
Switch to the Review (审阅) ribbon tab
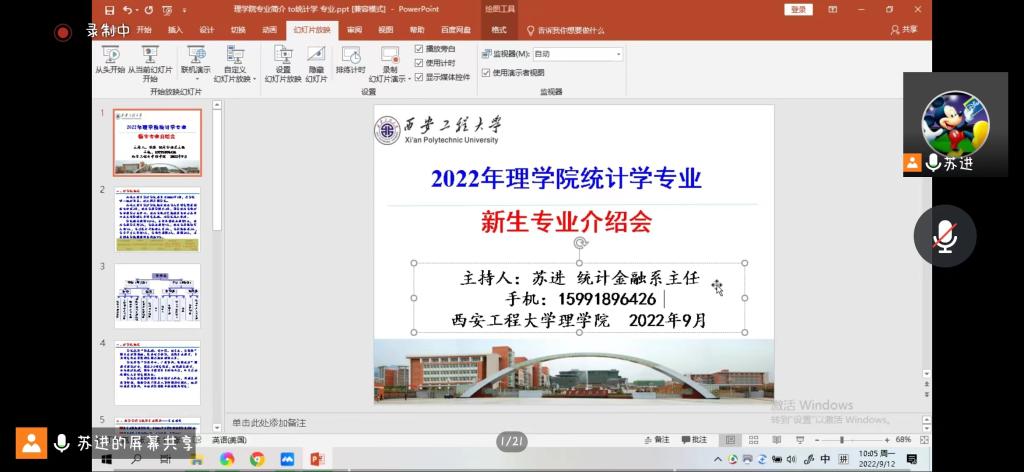point(355,30)
